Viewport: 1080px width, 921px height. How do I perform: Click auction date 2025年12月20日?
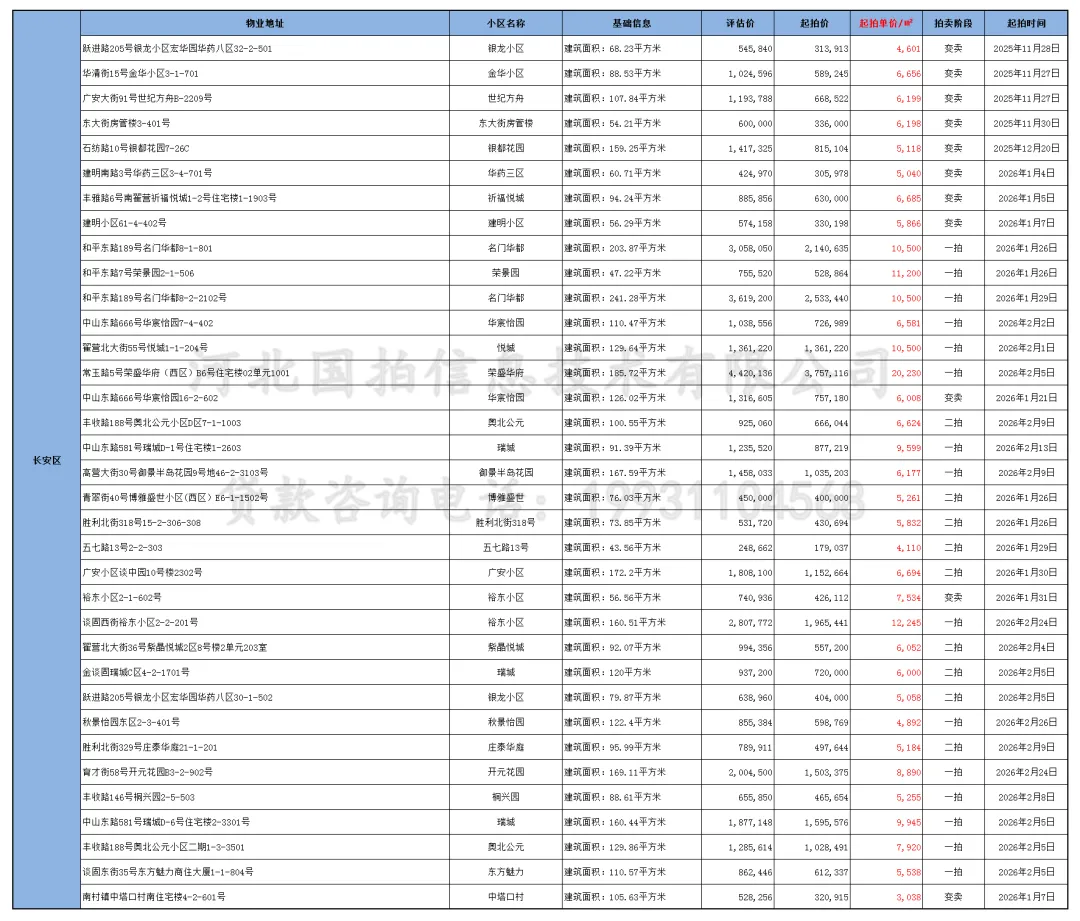1026,148
